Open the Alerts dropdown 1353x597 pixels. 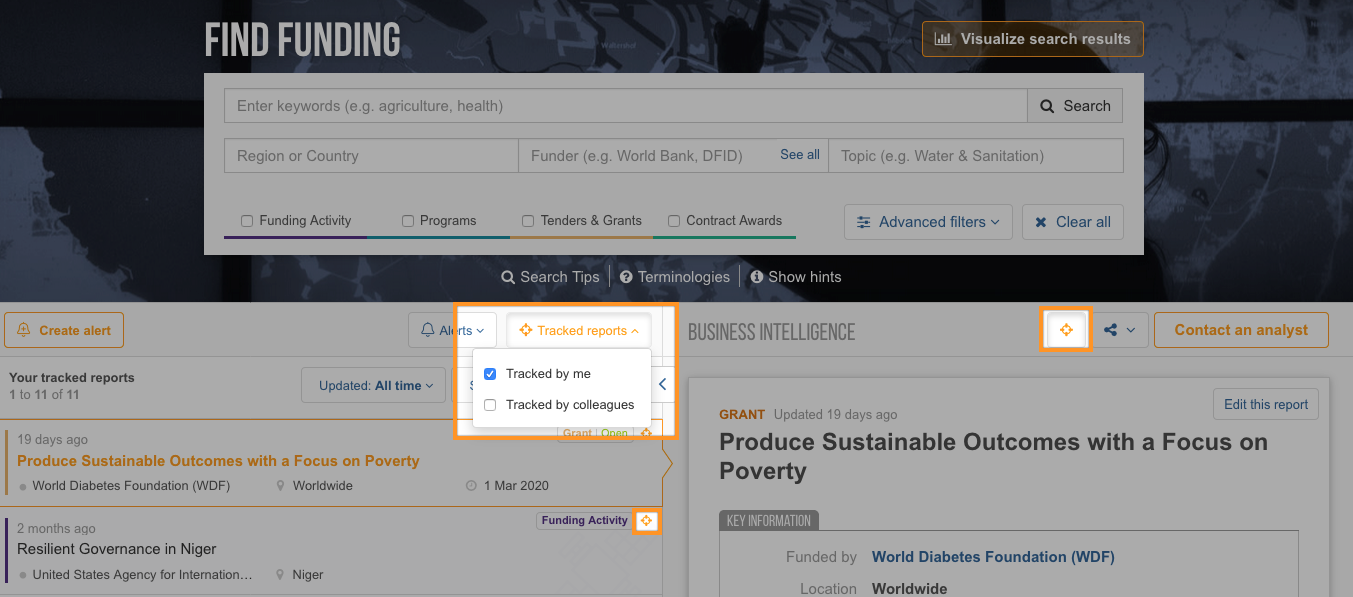(x=452, y=330)
